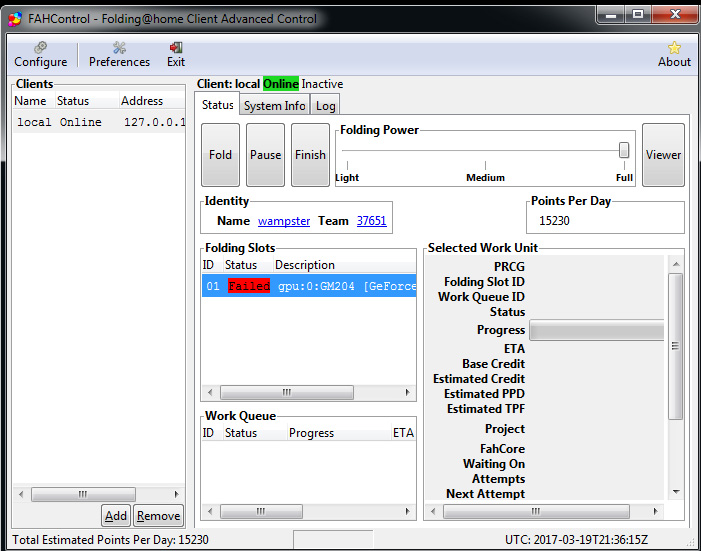Click the UTC timestamp in status bar
Image resolution: width=701 pixels, height=551 pixels.
coord(576,540)
